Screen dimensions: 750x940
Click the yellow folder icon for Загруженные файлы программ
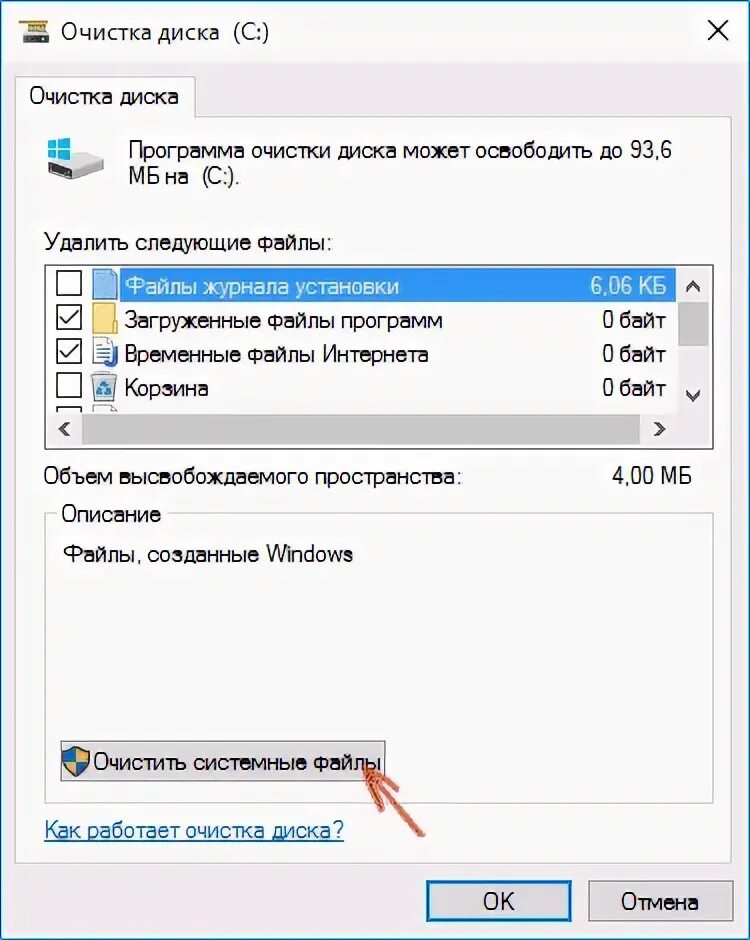click(x=104, y=318)
